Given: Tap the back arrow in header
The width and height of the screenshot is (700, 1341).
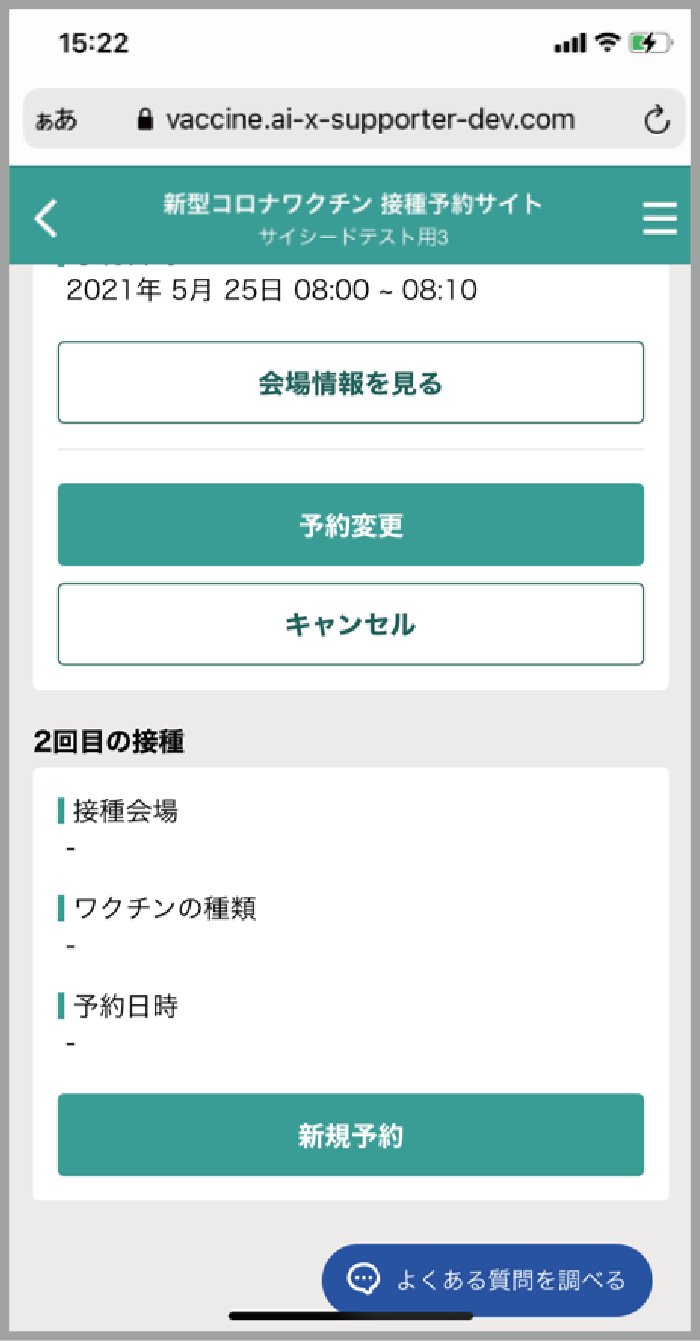Looking at the screenshot, I should click(46, 218).
